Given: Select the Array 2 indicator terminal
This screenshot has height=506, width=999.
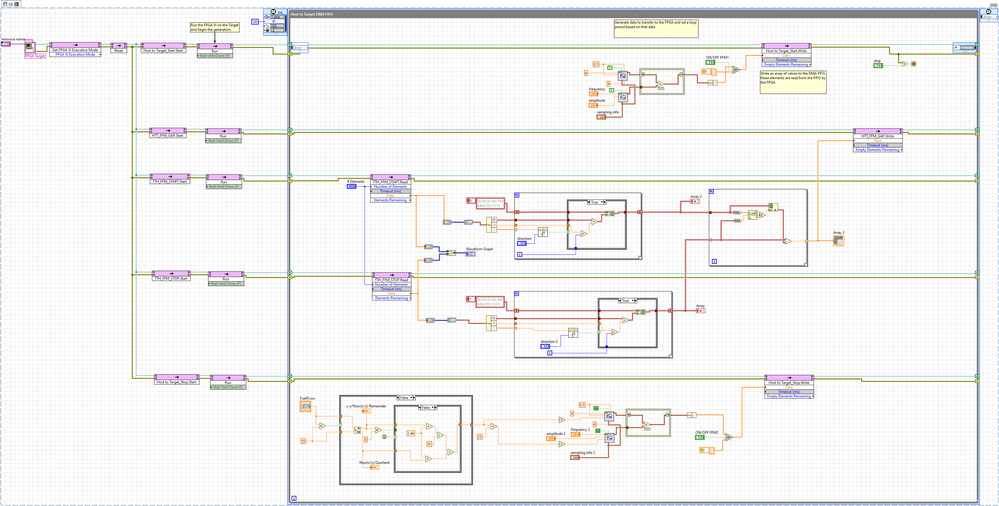Looking at the screenshot, I should coord(695,201).
